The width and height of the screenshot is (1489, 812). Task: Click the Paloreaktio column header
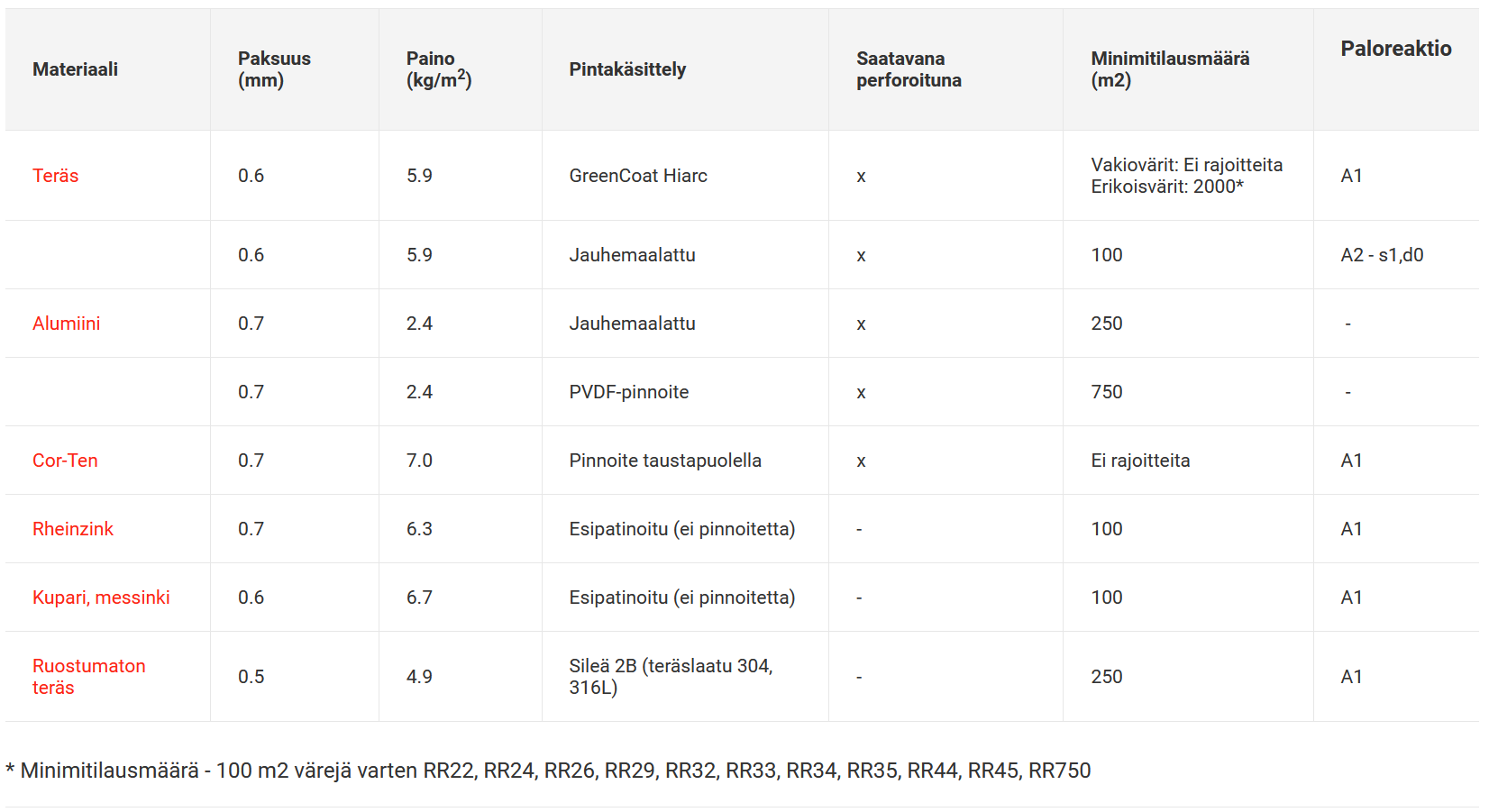click(x=1395, y=49)
